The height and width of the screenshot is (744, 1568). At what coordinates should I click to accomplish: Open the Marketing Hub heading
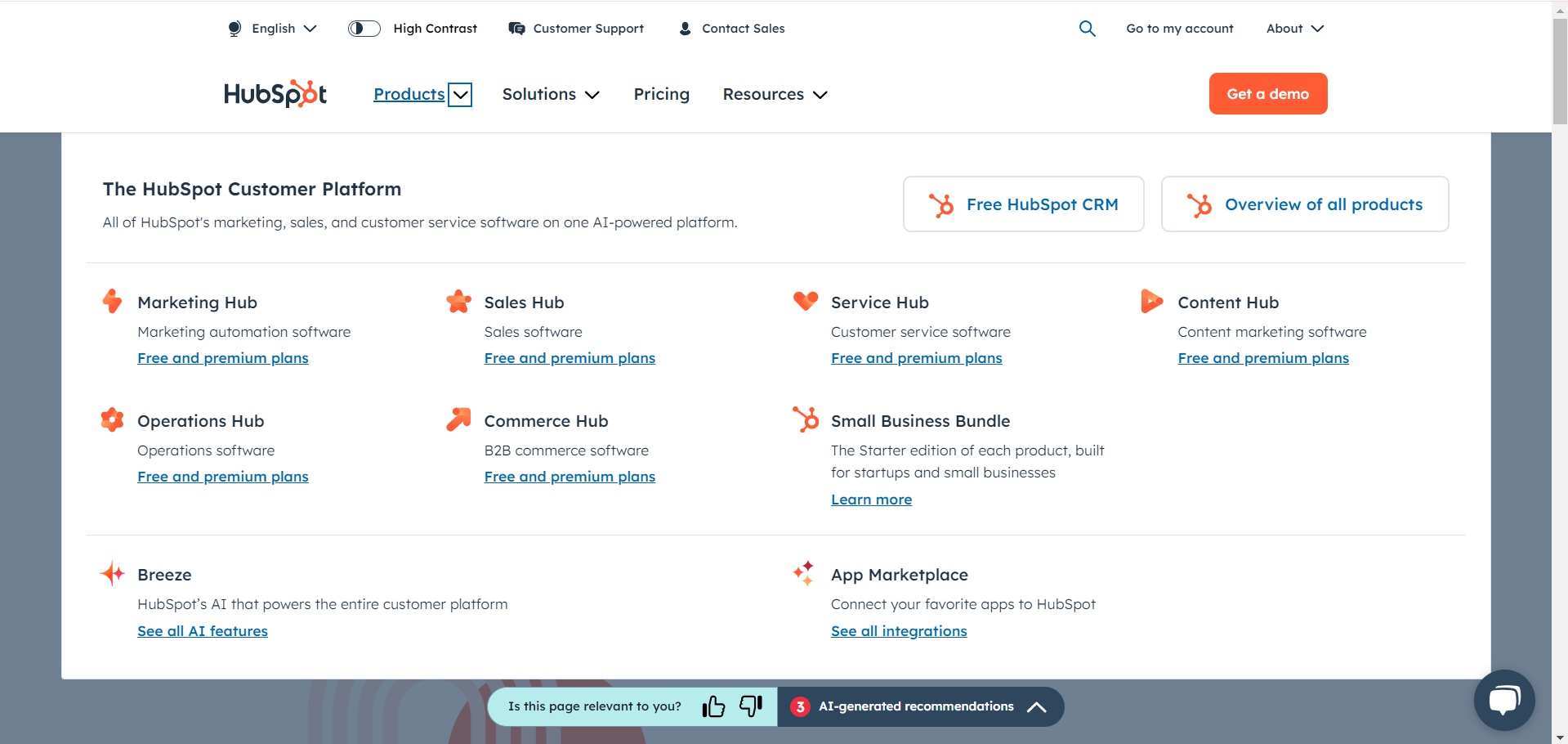[197, 303]
